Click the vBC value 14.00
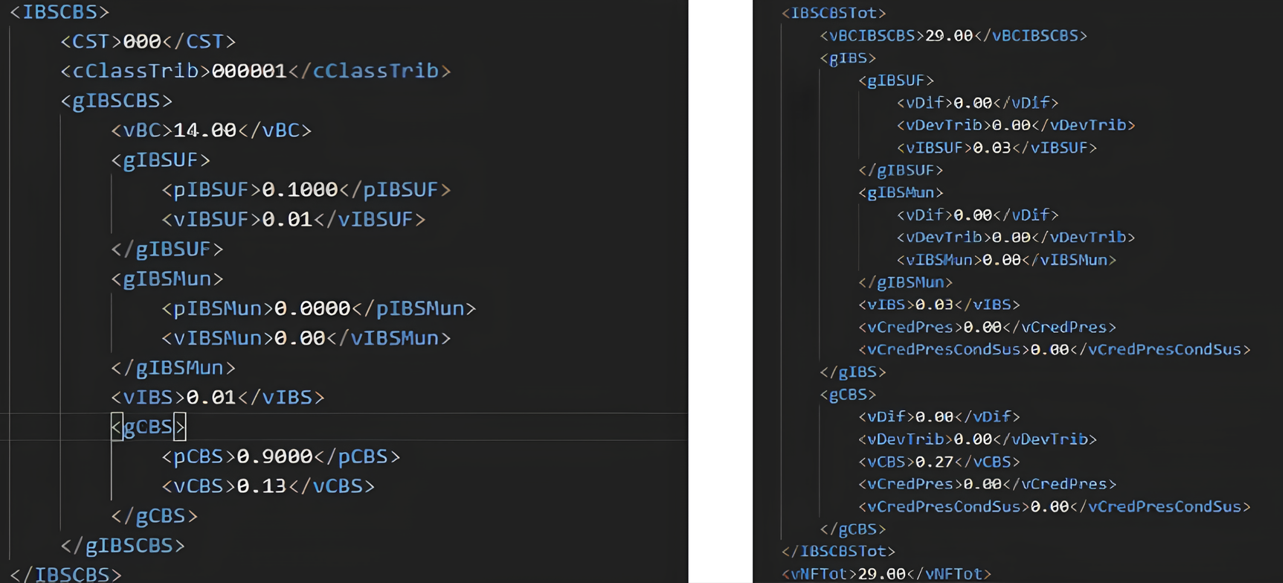 point(205,131)
